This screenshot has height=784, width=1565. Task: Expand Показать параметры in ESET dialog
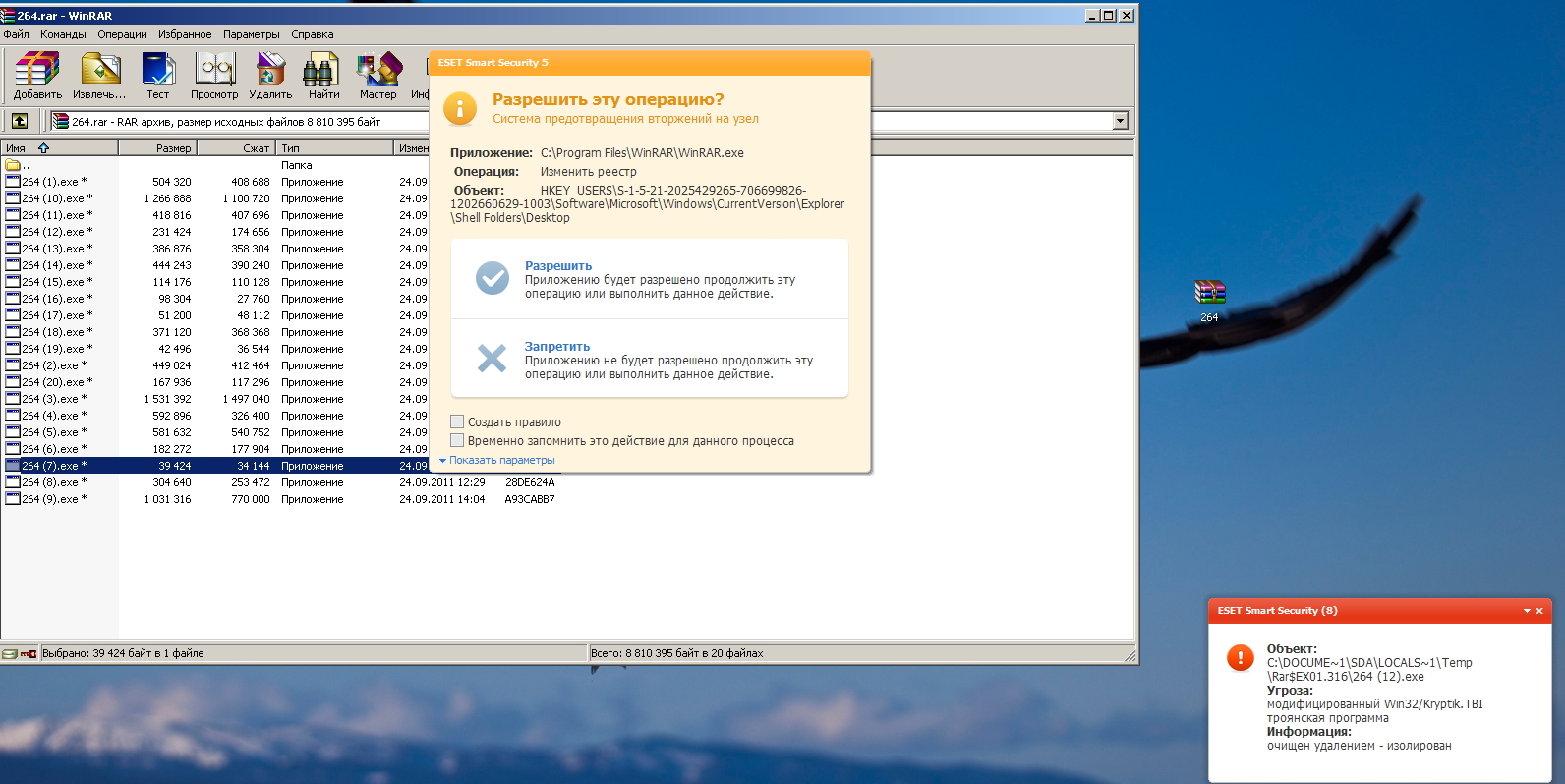pyautogui.click(x=496, y=460)
